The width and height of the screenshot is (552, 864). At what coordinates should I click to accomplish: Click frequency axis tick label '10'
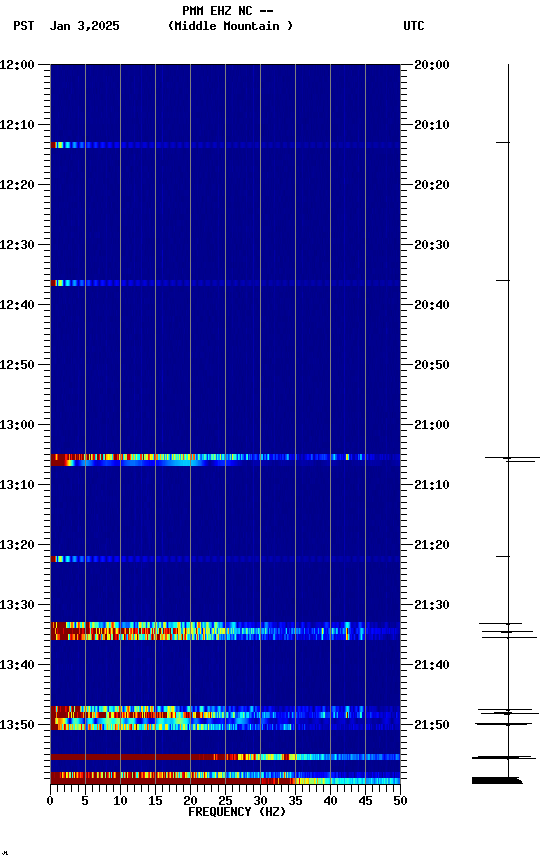coord(120,801)
